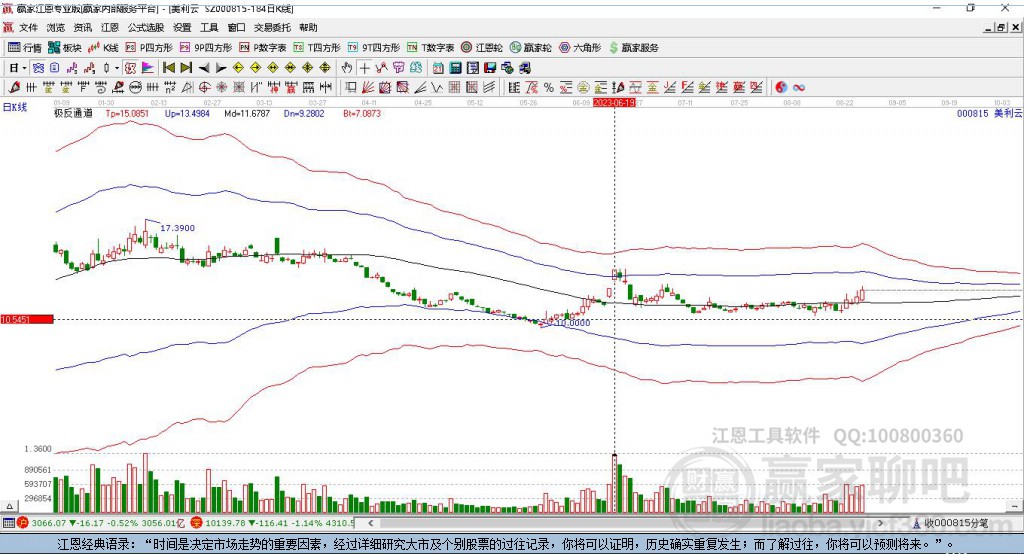Screen dimensions: 1024x554
Task: Click the 000815 美利云 stock label
Action: click(989, 114)
